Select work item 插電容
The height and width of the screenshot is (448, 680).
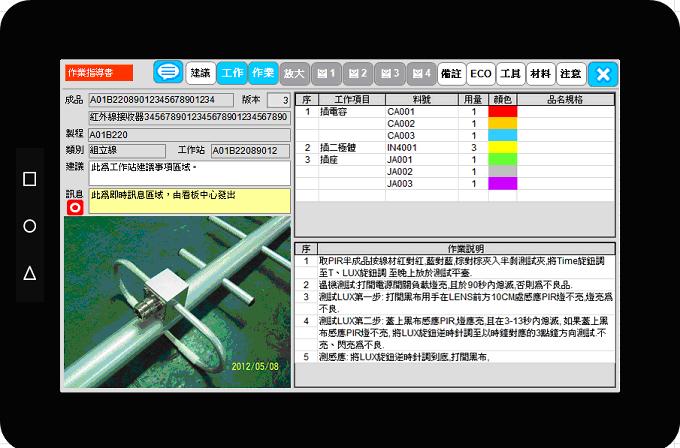click(x=352, y=111)
